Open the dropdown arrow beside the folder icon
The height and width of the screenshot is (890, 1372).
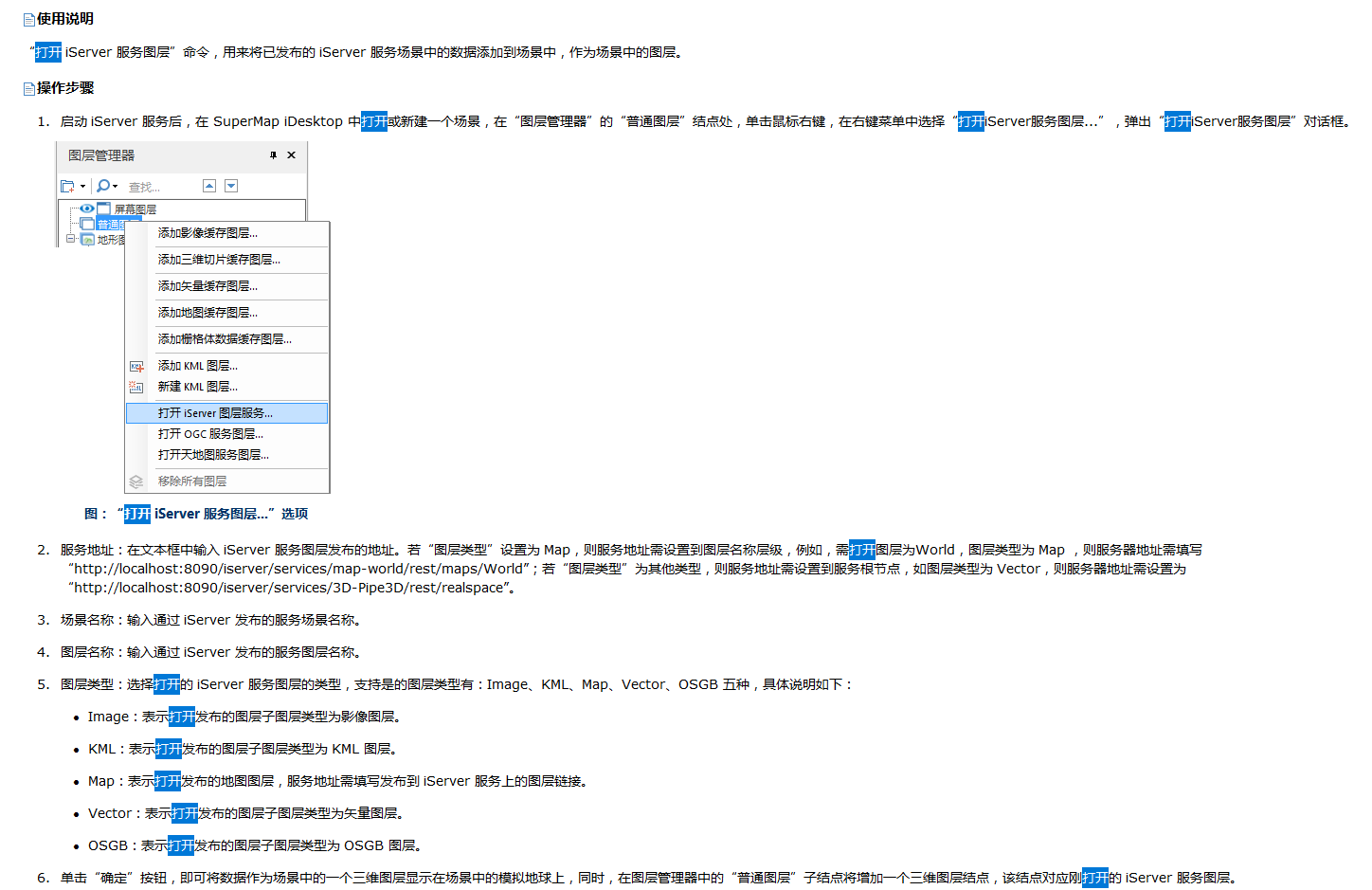coord(83,187)
